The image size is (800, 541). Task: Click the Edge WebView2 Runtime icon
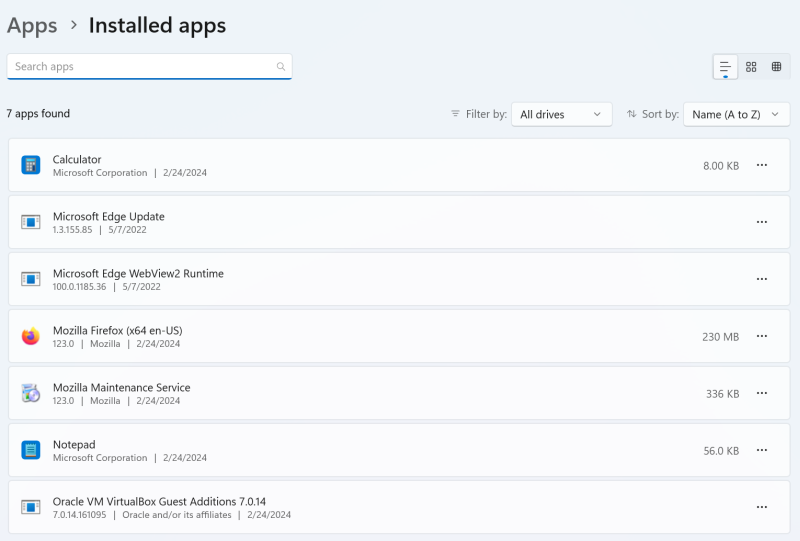(31, 279)
